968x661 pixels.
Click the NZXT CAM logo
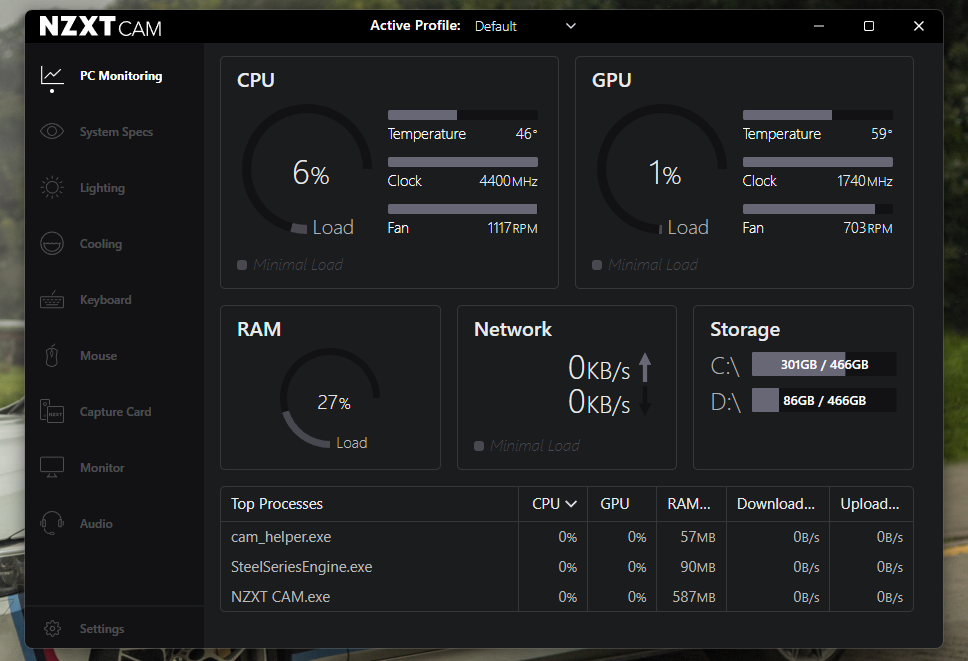point(101,27)
